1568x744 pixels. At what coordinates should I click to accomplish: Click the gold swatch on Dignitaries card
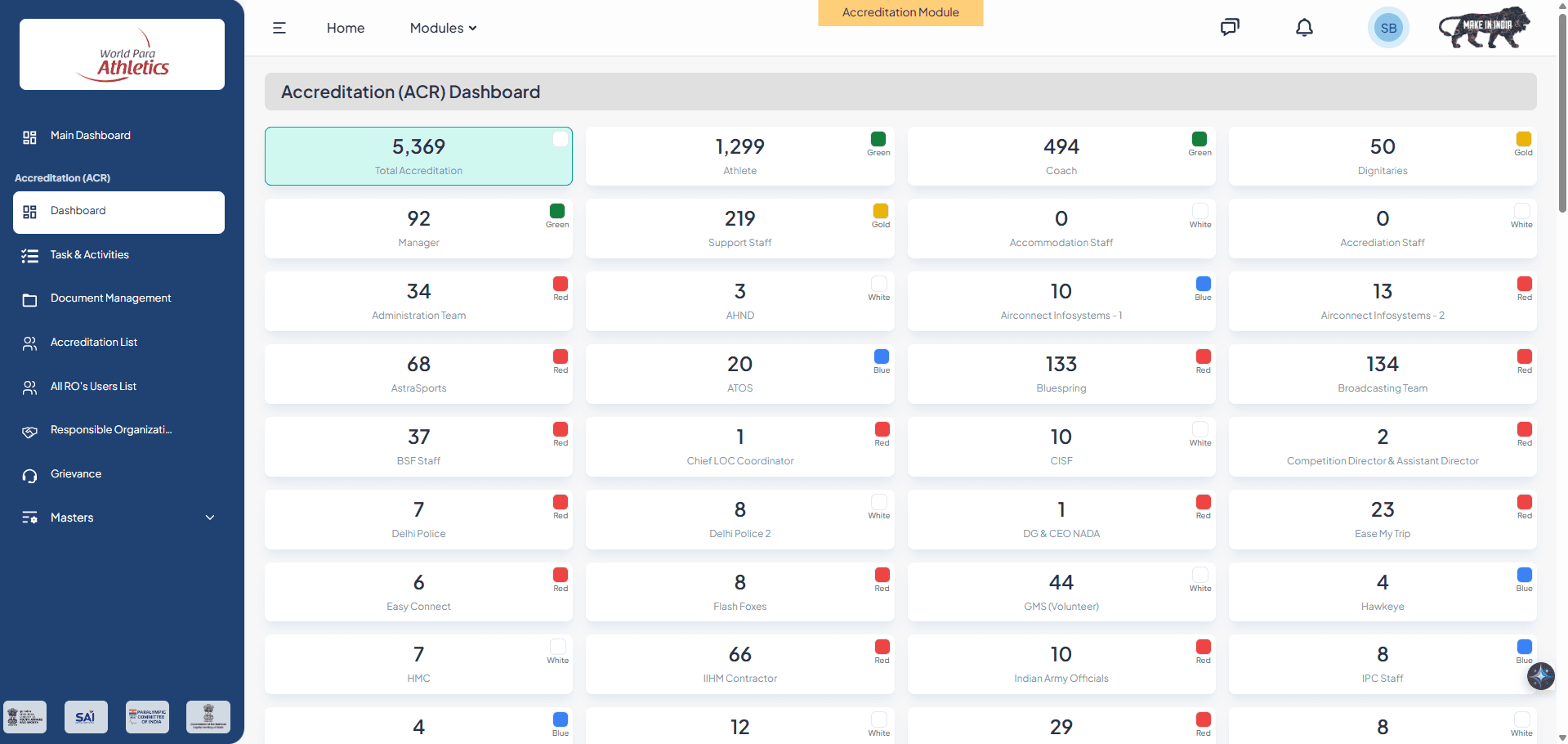[1523, 139]
